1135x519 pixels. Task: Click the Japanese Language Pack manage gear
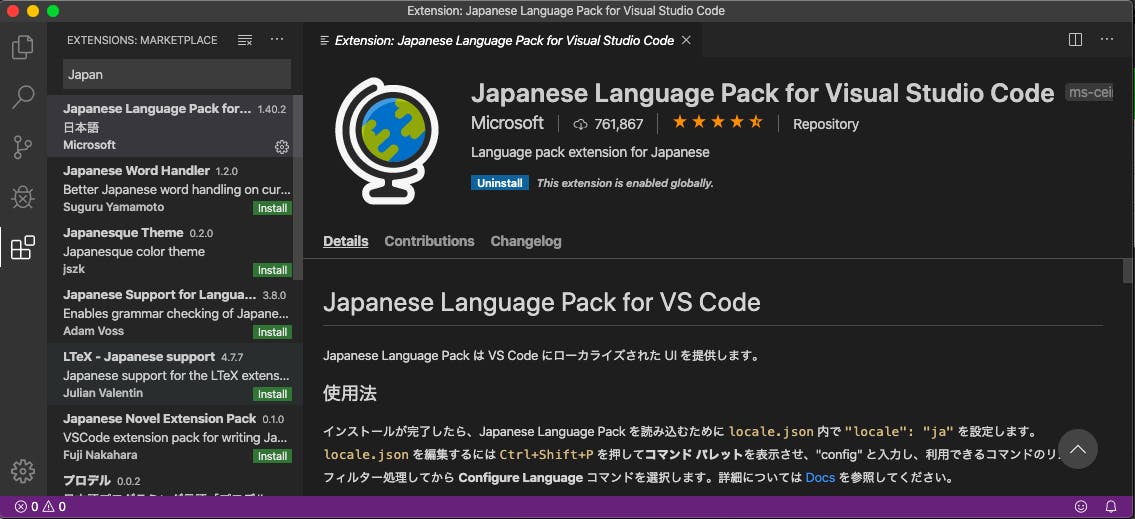click(282, 147)
